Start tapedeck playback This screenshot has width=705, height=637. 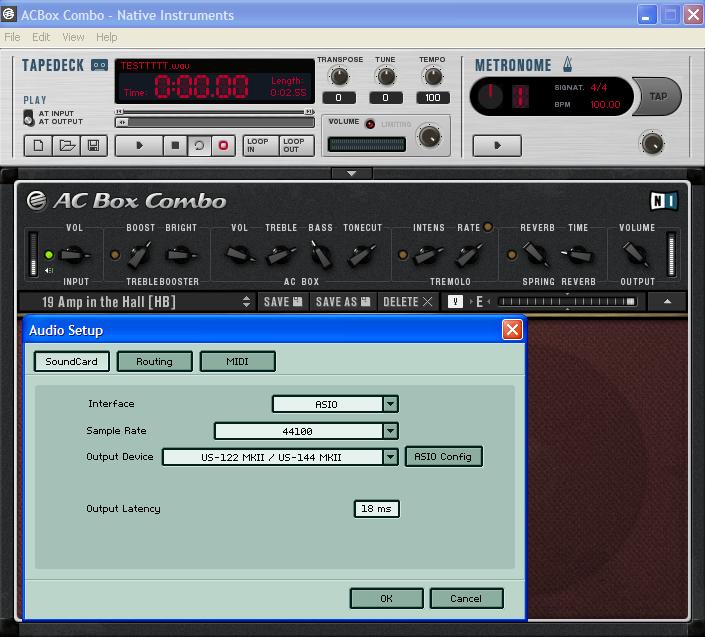tap(139, 146)
